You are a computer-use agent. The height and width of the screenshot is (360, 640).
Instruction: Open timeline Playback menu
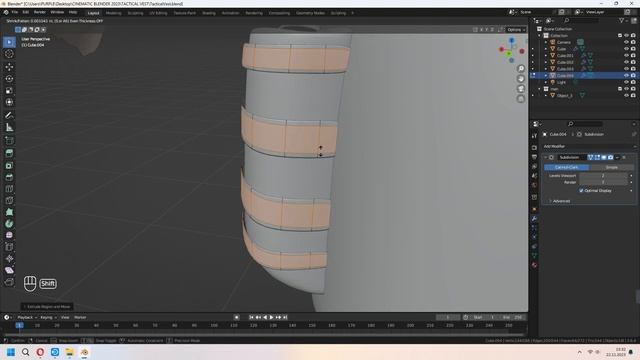(x=27, y=318)
